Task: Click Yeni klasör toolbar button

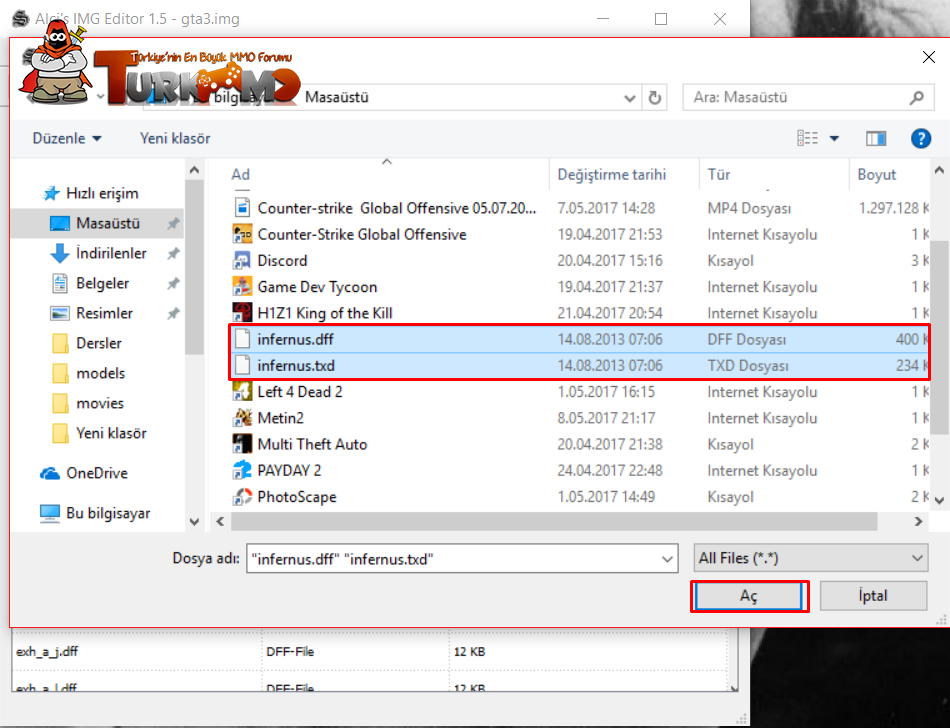Action: 175,139
